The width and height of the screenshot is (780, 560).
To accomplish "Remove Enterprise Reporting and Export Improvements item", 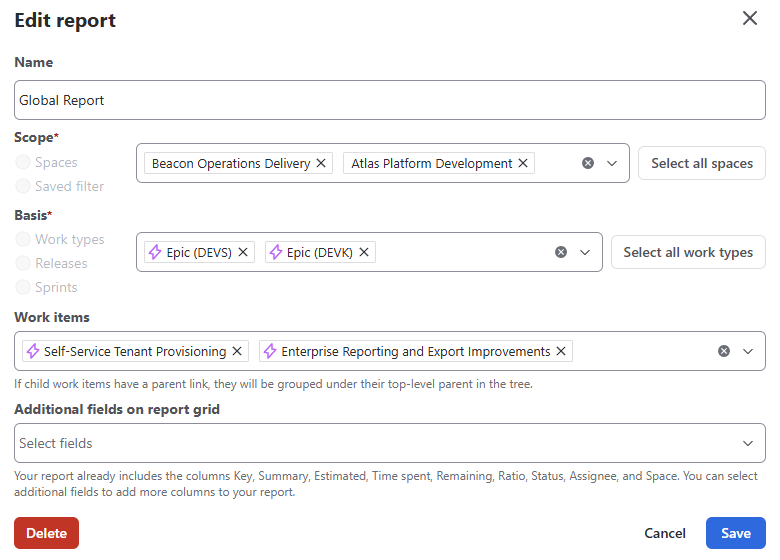I will click(561, 351).
